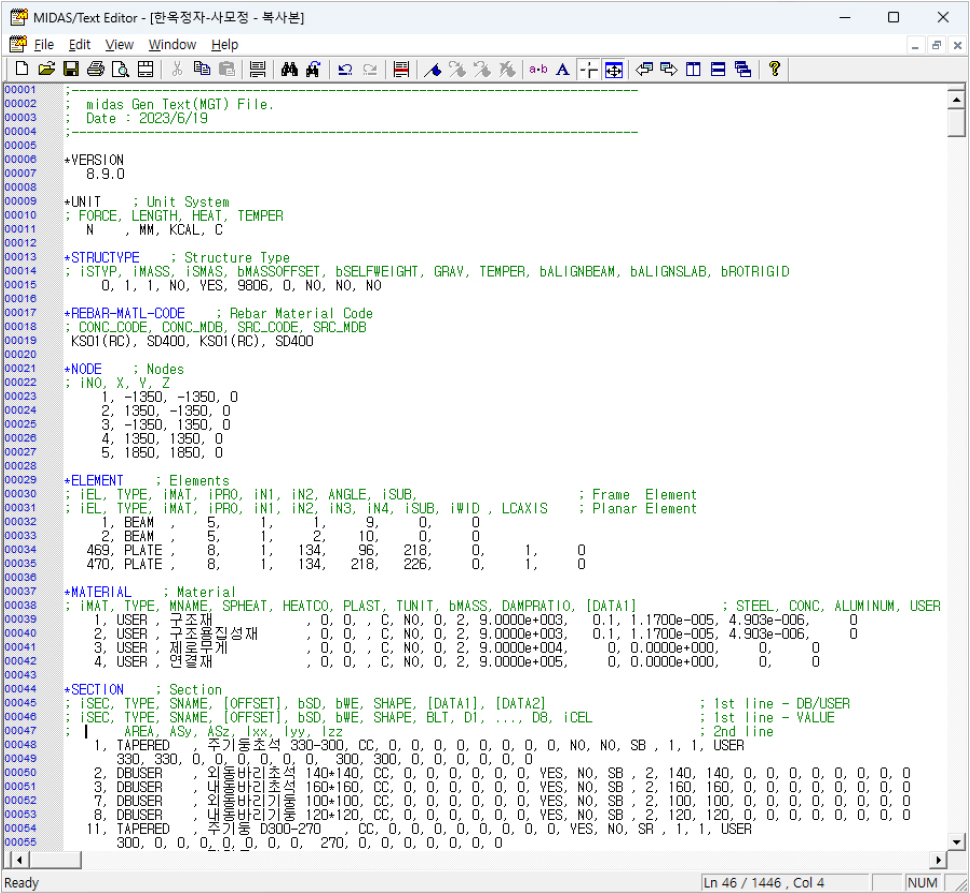The height and width of the screenshot is (893, 970).
Task: Click the New file icon
Action: 22,69
